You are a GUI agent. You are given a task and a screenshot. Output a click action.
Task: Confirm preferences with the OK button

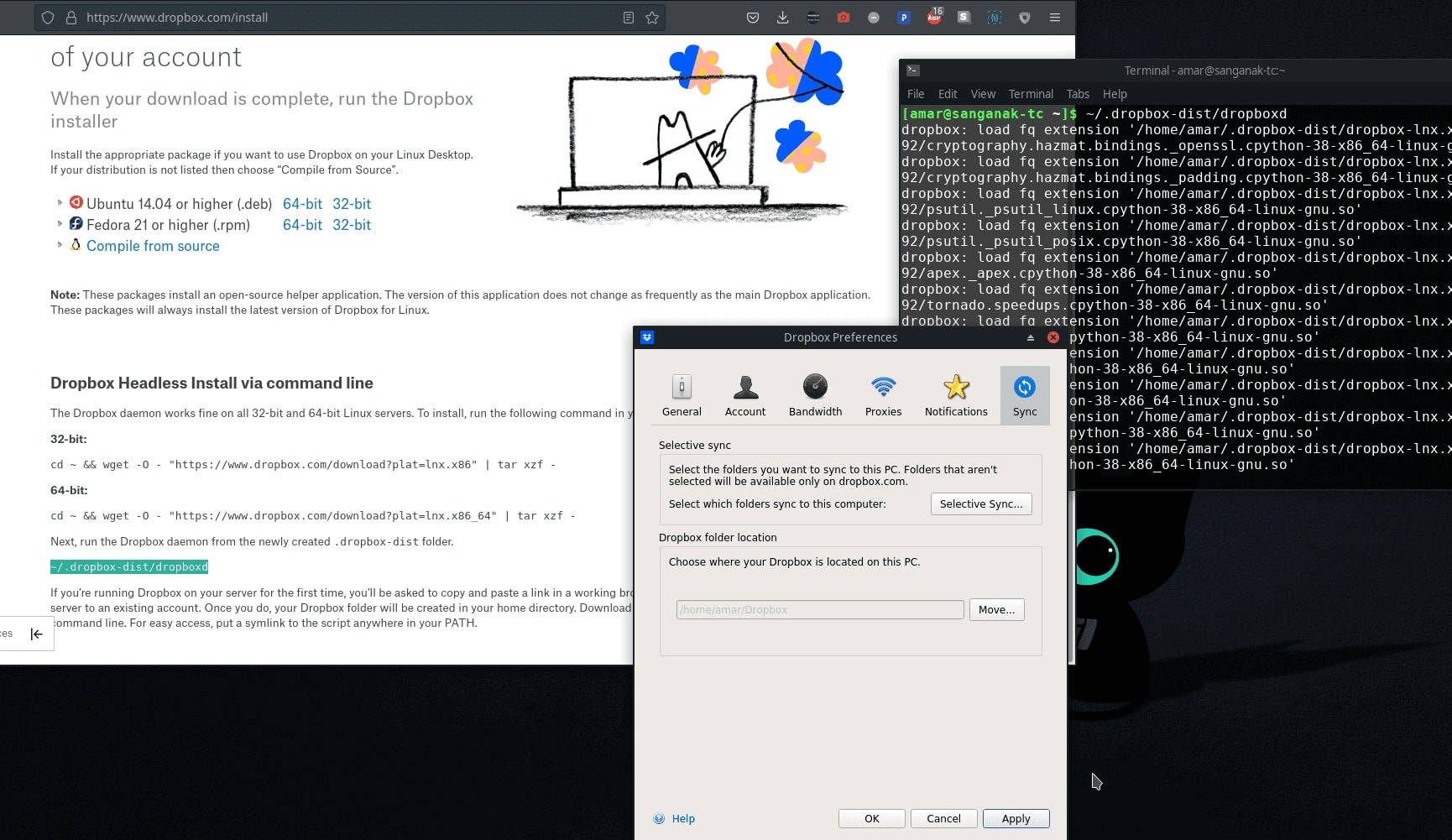pos(872,818)
